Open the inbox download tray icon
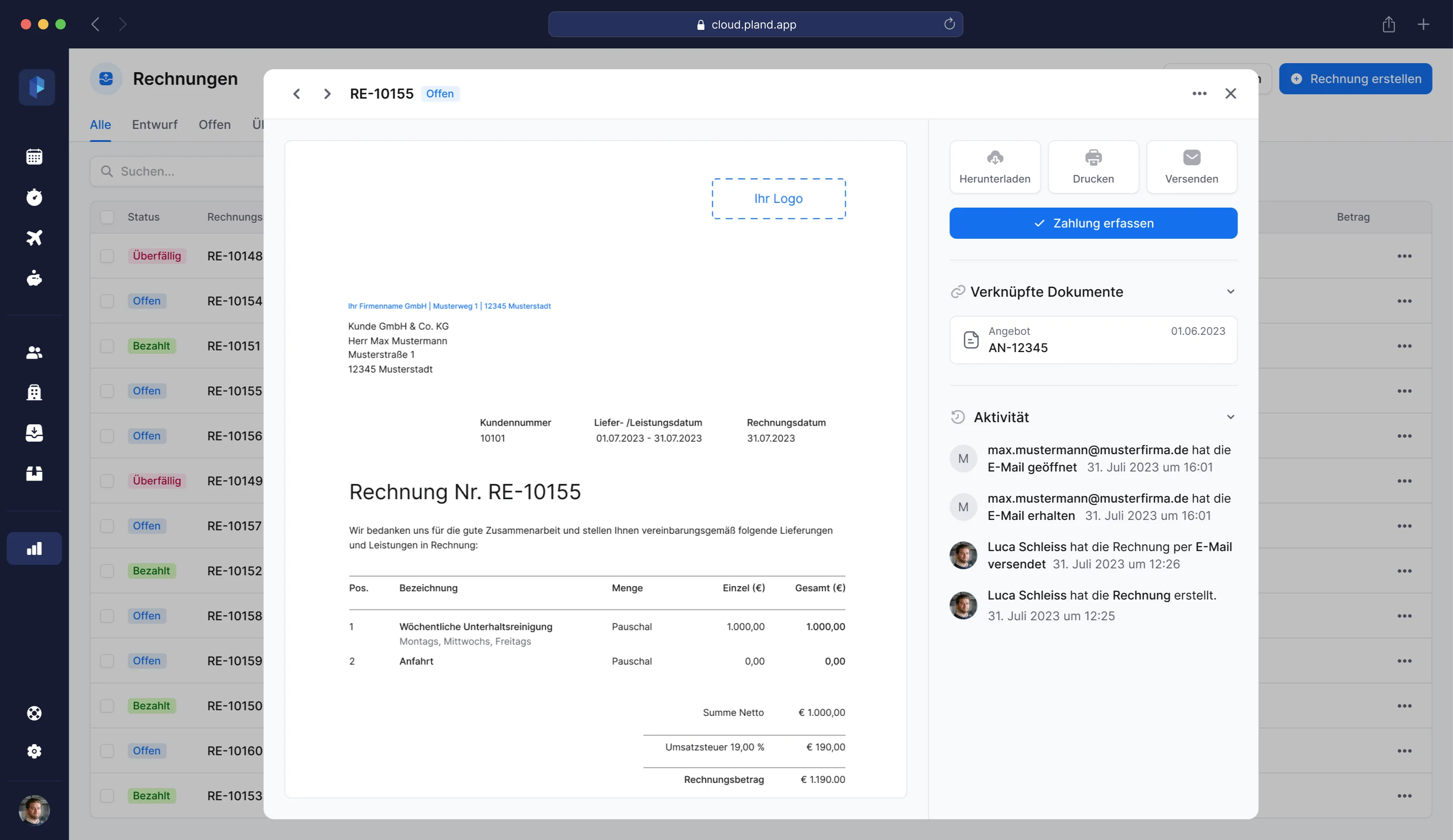 pyautogui.click(x=34, y=433)
